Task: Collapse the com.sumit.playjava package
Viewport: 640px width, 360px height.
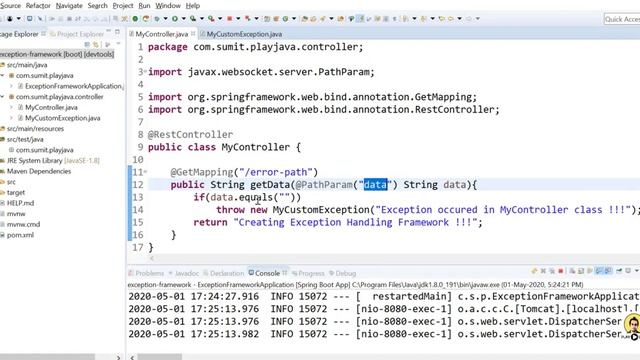Action: (x=2, y=76)
